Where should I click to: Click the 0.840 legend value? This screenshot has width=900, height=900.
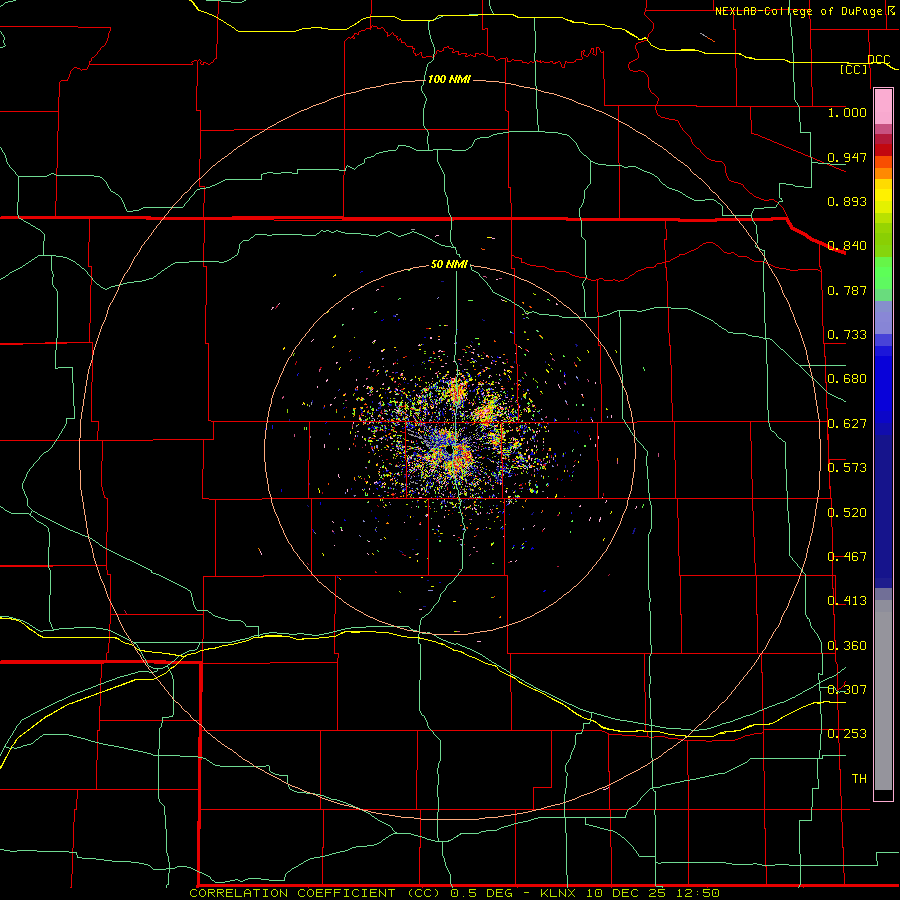pyautogui.click(x=847, y=246)
